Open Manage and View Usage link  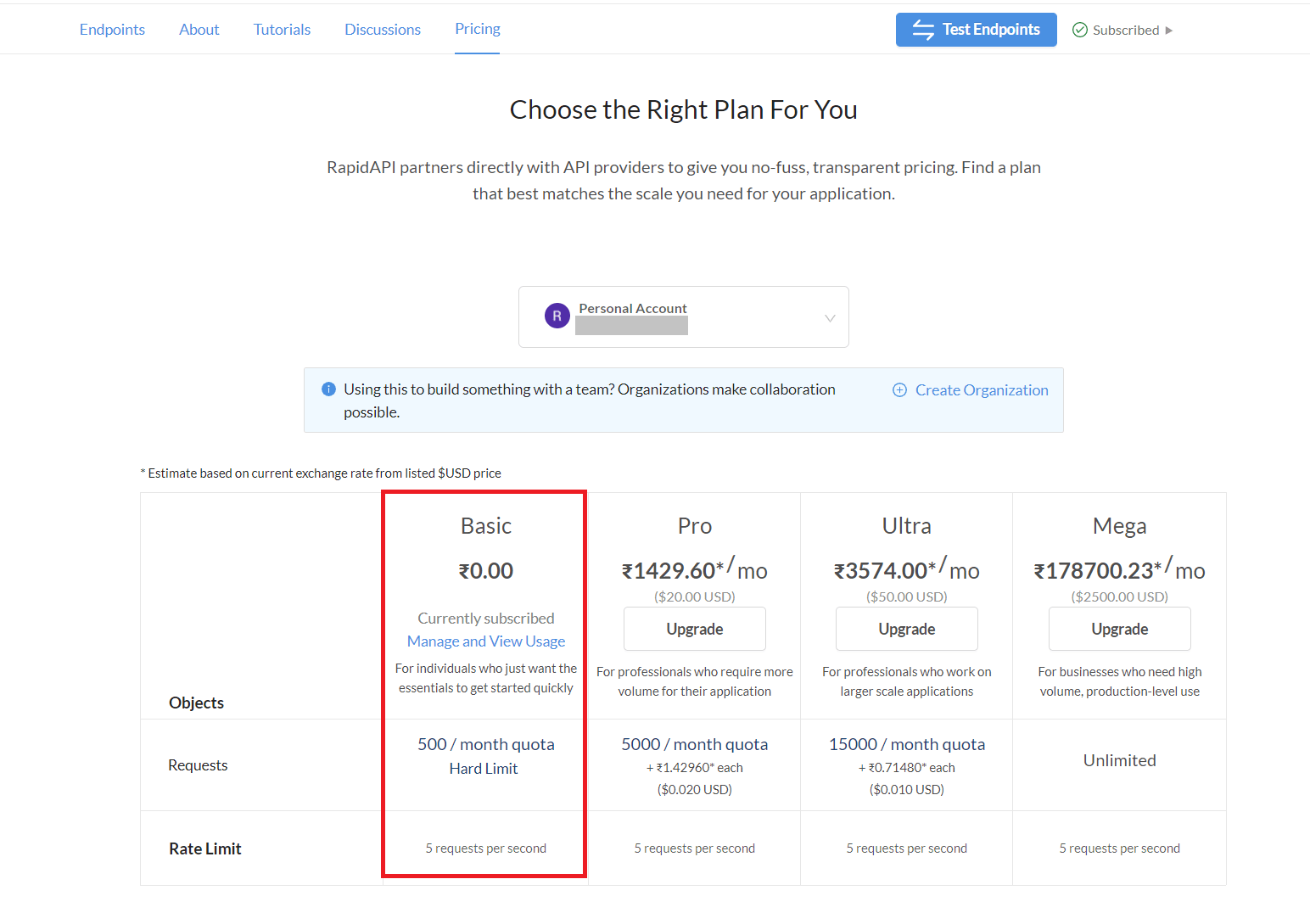(486, 641)
